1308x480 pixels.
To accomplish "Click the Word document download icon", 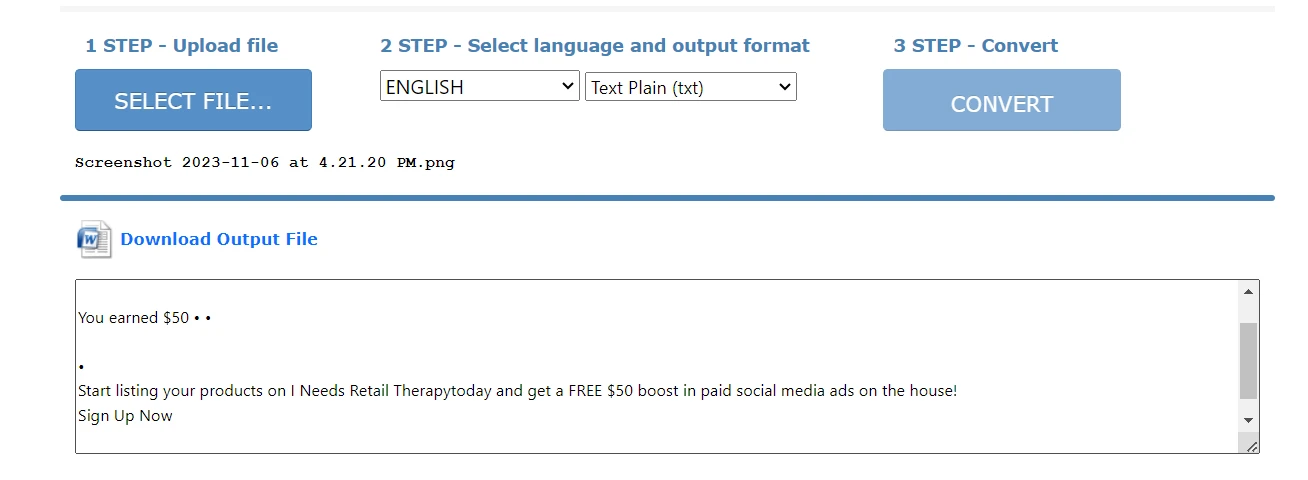I will pyautogui.click(x=94, y=239).
